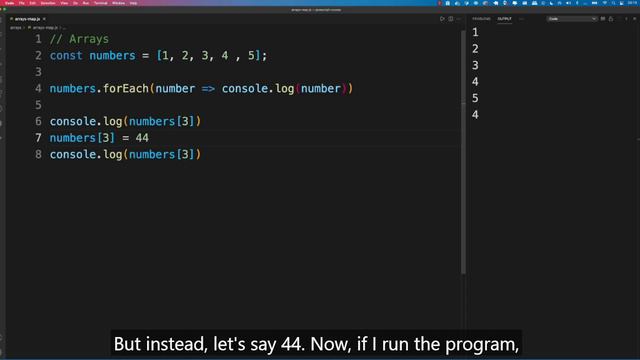Screen dimensions: 640x360
Task: Click the '// Arrays' comment
Action: point(79,39)
